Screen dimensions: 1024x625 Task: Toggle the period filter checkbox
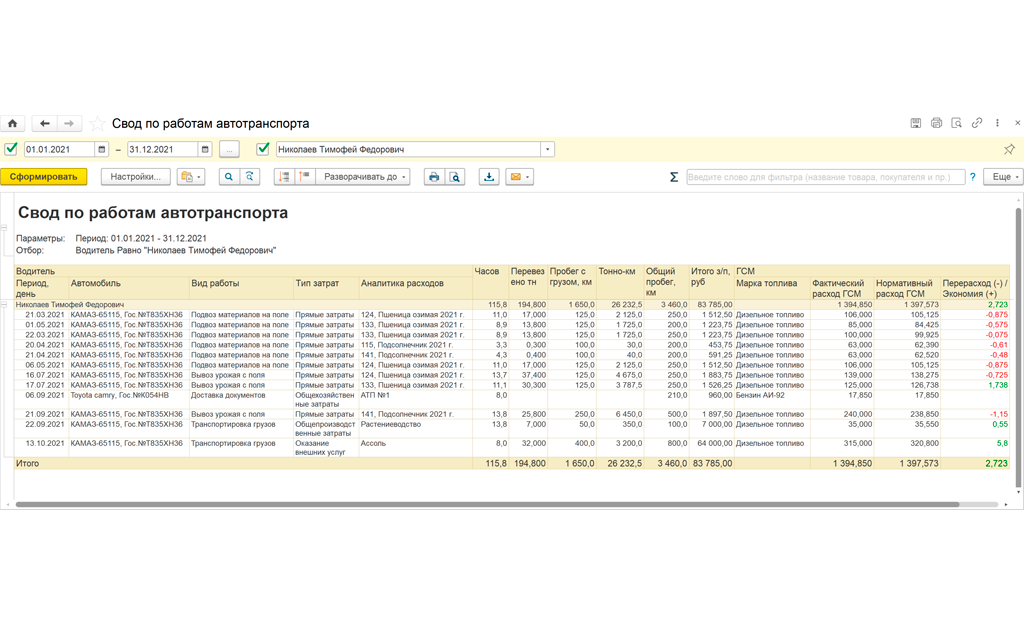click(x=10, y=149)
